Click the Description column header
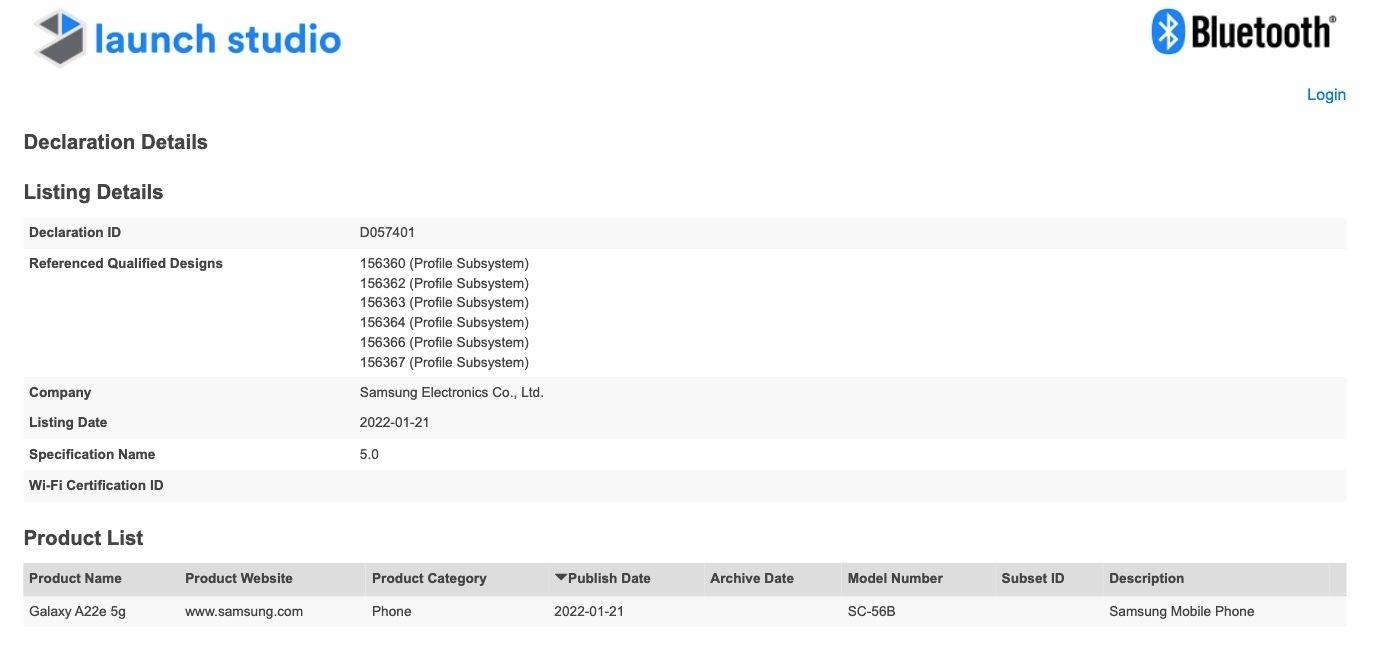Image resolution: width=1386 pixels, height=652 pixels. pyautogui.click(x=1146, y=578)
